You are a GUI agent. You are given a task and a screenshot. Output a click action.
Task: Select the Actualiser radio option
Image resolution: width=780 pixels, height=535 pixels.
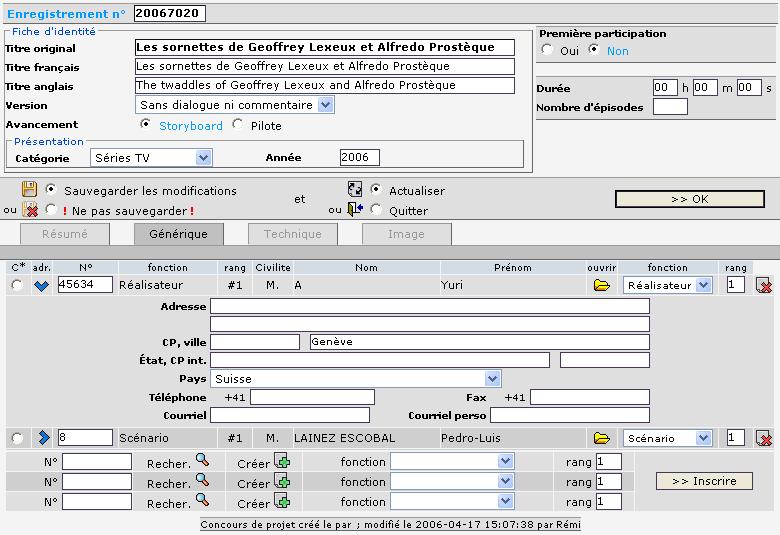376,190
